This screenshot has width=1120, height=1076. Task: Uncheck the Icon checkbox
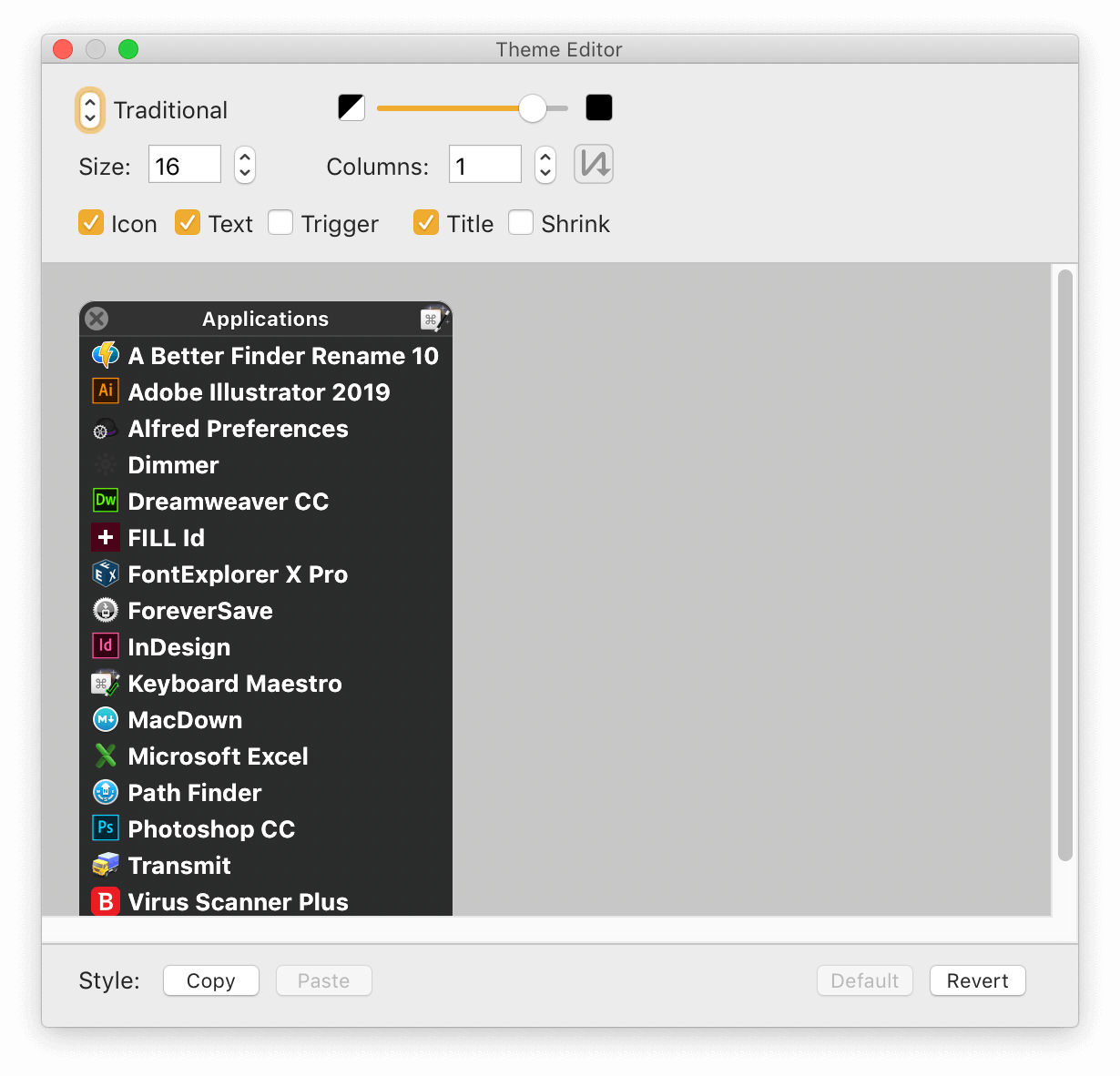coord(91,223)
